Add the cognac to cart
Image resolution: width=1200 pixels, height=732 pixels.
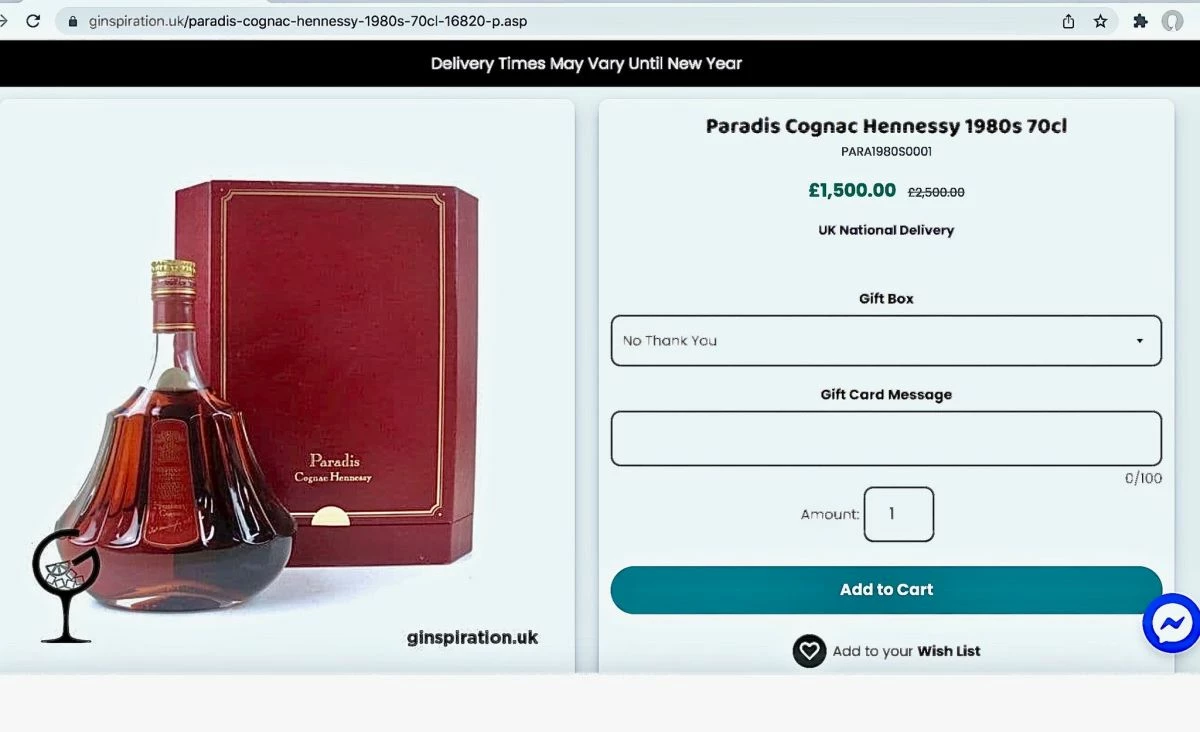click(886, 590)
